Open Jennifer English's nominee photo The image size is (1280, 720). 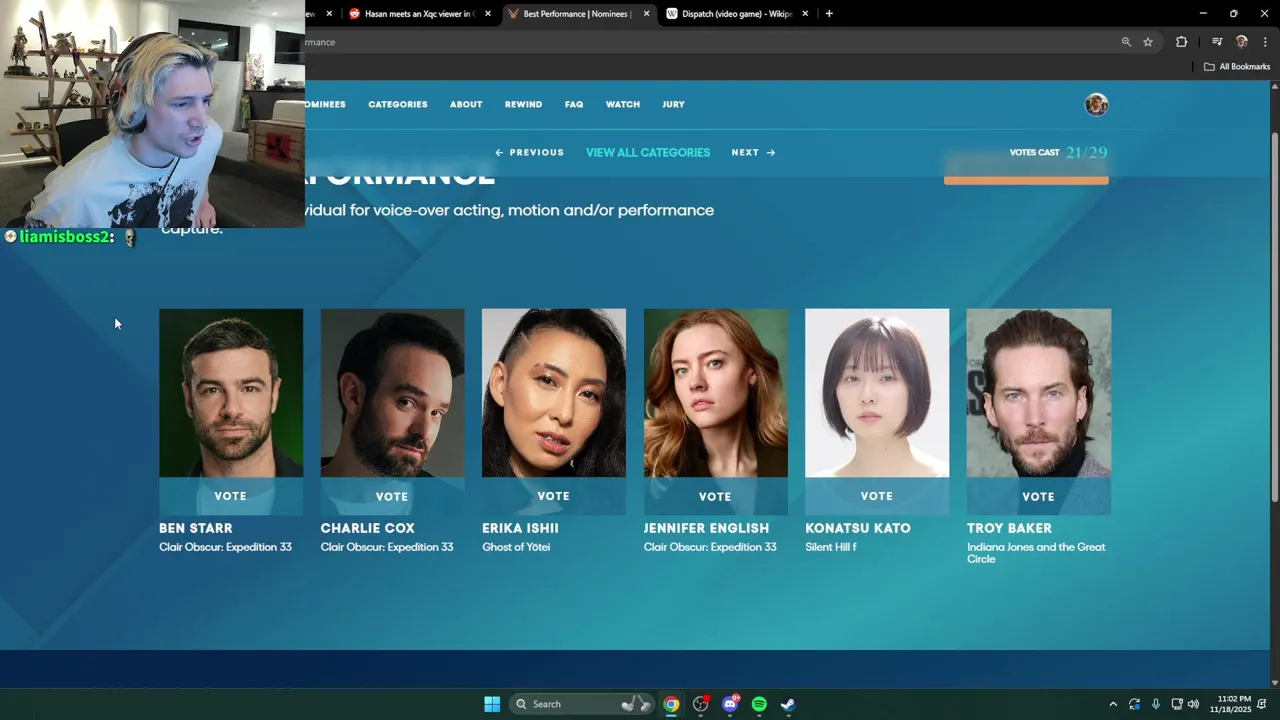click(716, 393)
